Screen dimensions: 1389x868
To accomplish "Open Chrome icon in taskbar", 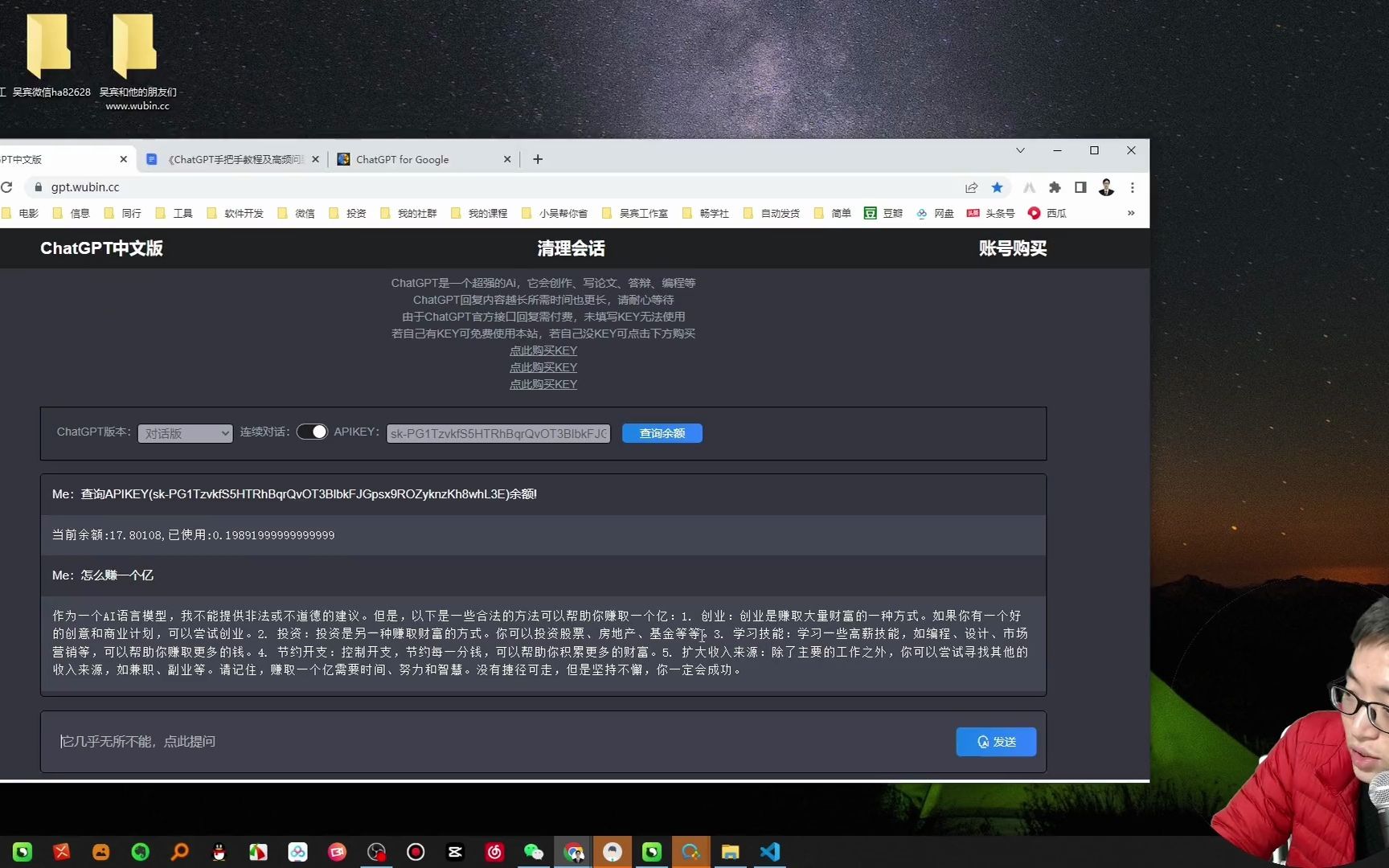I will [x=573, y=852].
